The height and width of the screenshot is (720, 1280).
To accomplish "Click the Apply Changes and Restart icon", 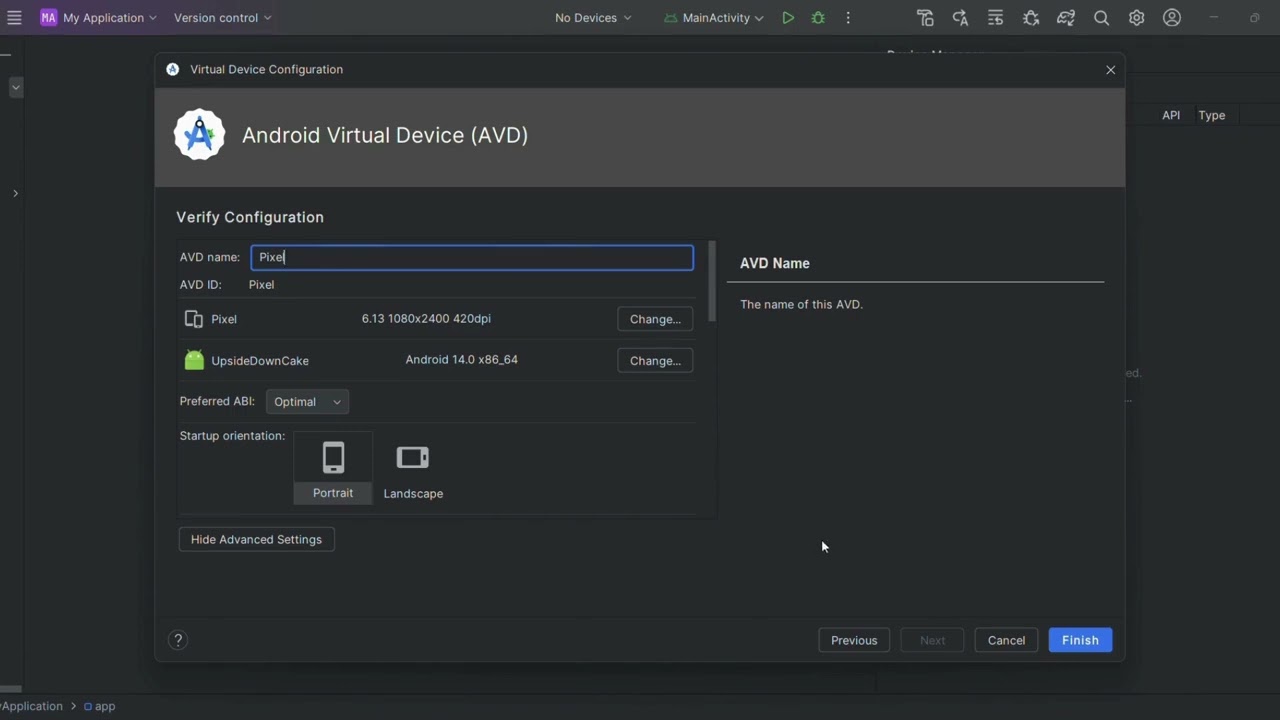I will click(x=960, y=18).
